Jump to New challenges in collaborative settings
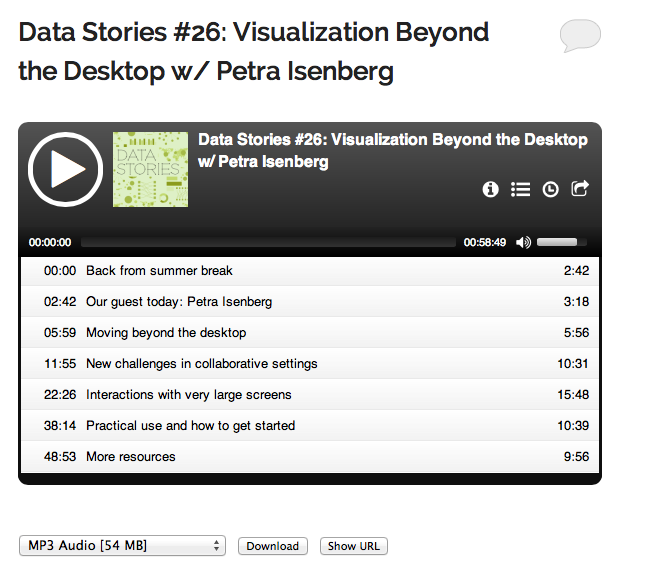 [310, 363]
